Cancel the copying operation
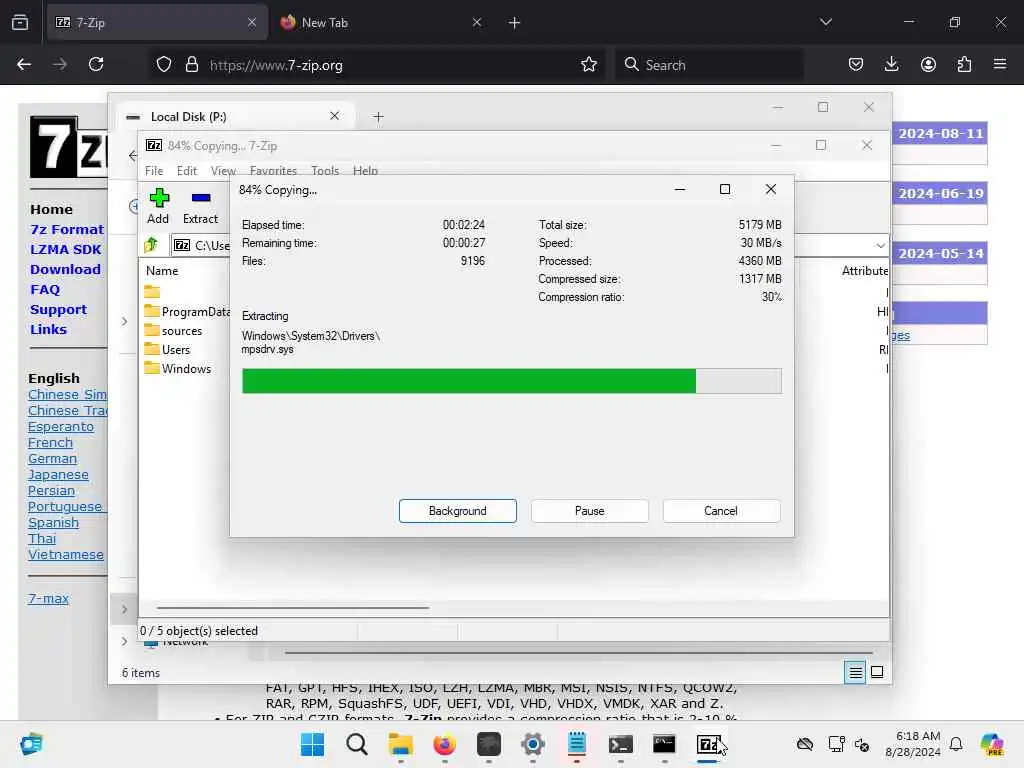 [x=721, y=511]
